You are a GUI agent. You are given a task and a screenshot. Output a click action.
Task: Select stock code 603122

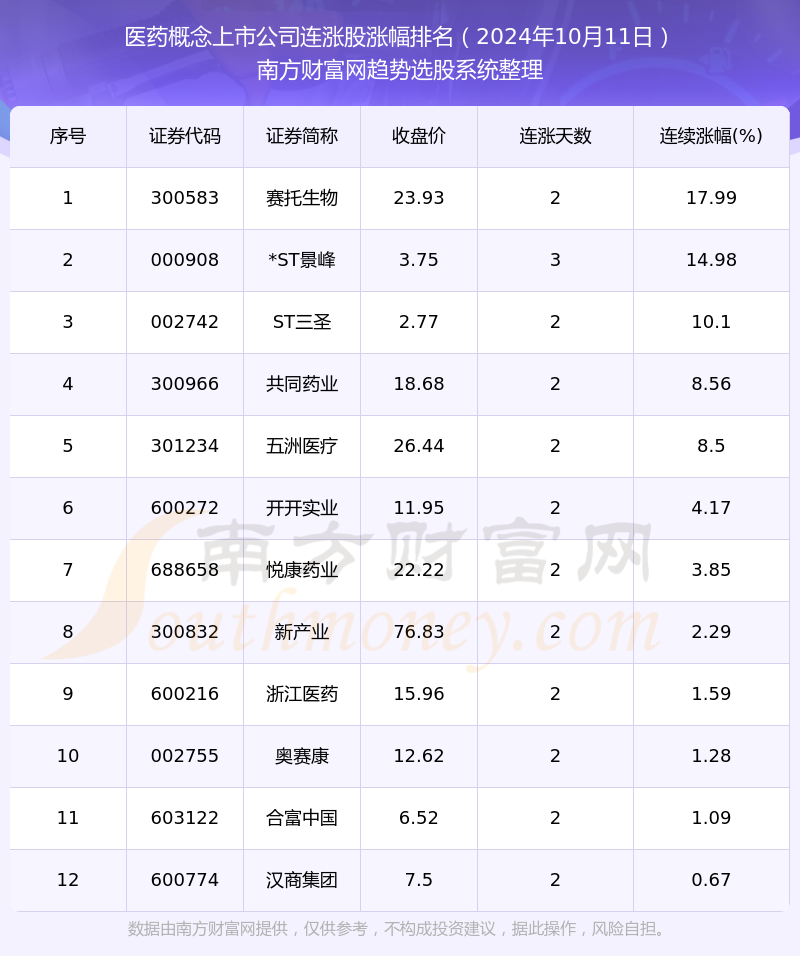(185, 818)
